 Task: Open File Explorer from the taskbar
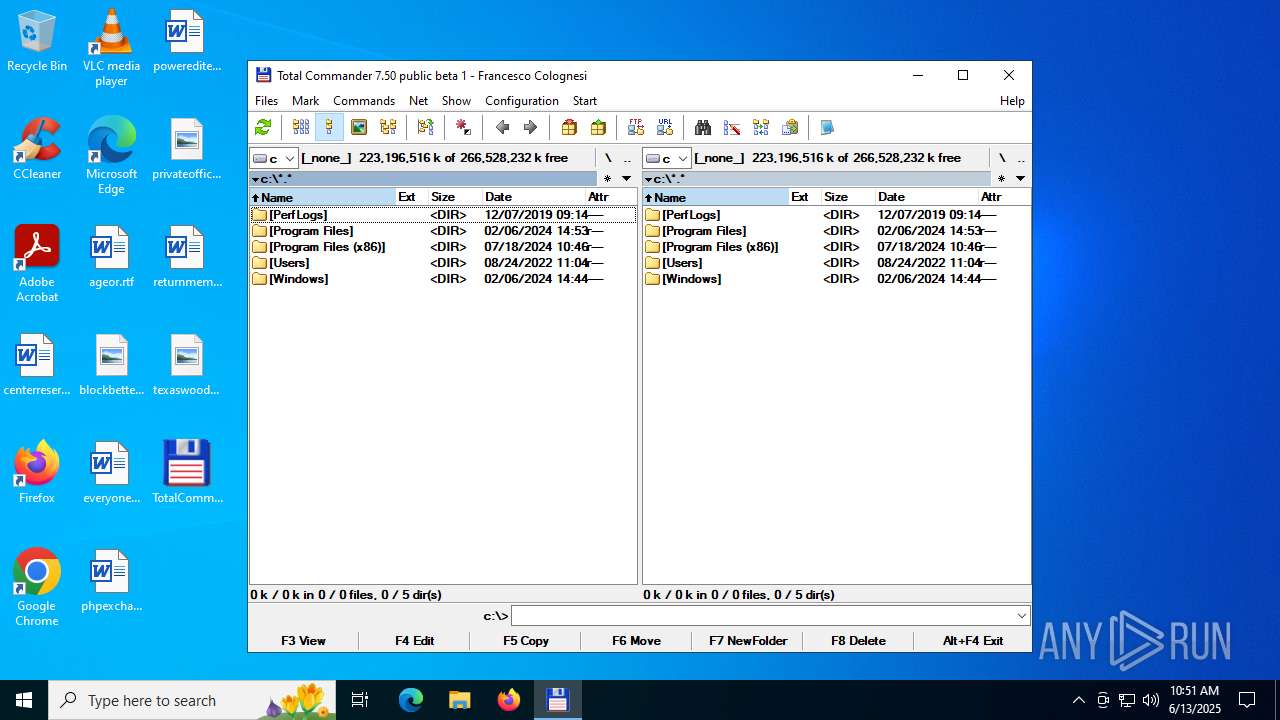click(460, 700)
